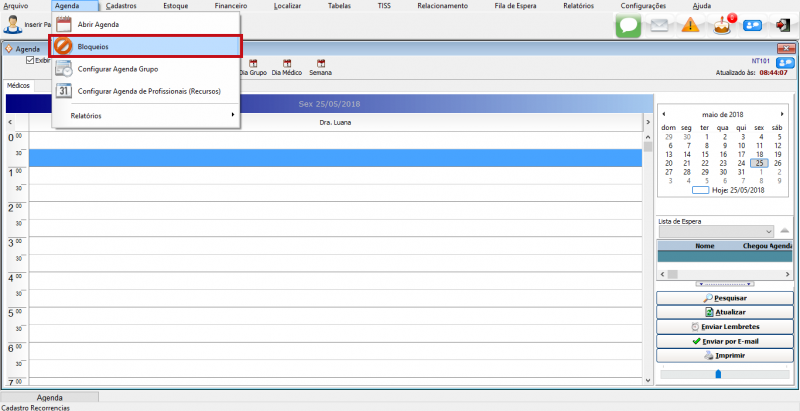This screenshot has width=800, height=411.
Task: Open the orange warning alerts icon
Action: pos(690,25)
